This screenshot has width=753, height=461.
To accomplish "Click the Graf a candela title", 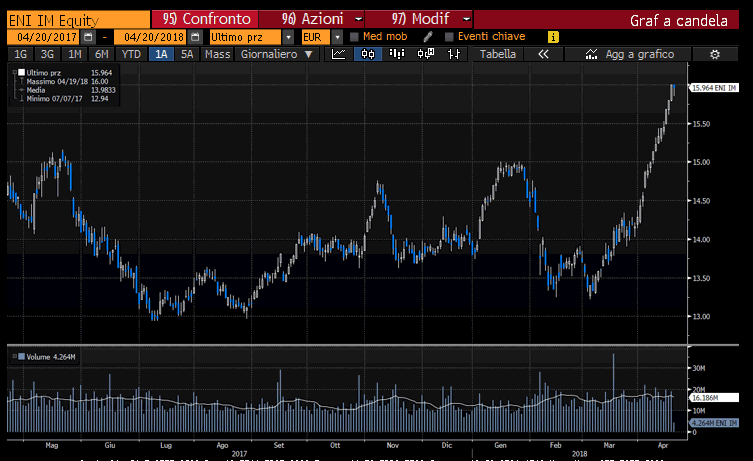I will (678, 21).
